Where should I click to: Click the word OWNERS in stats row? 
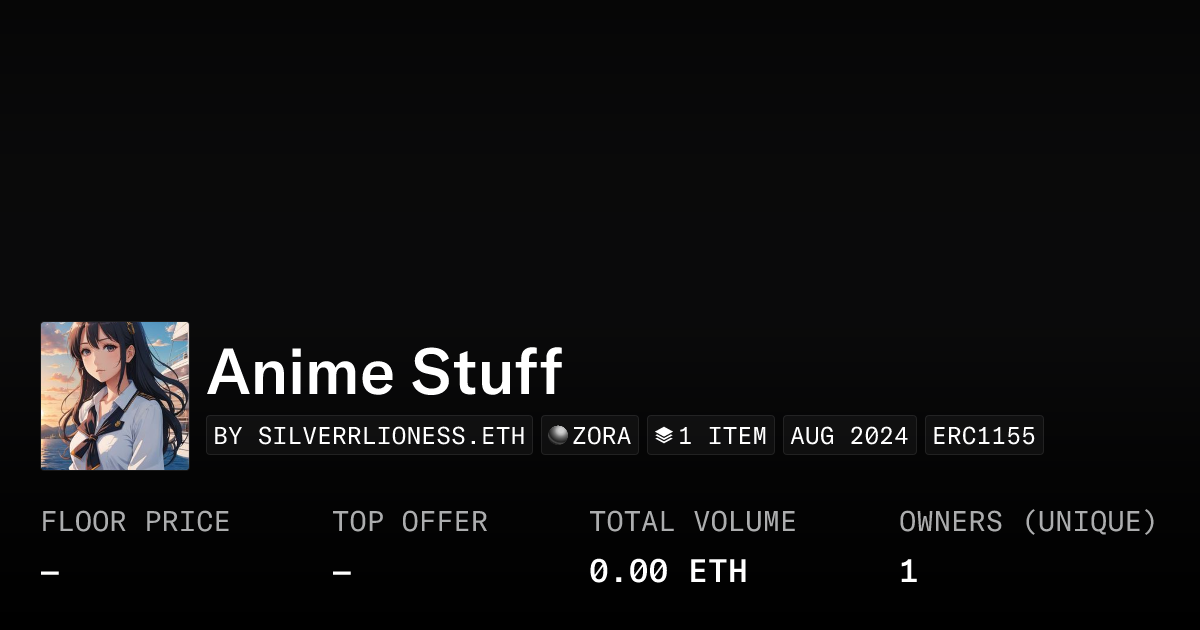pyautogui.click(x=950, y=522)
